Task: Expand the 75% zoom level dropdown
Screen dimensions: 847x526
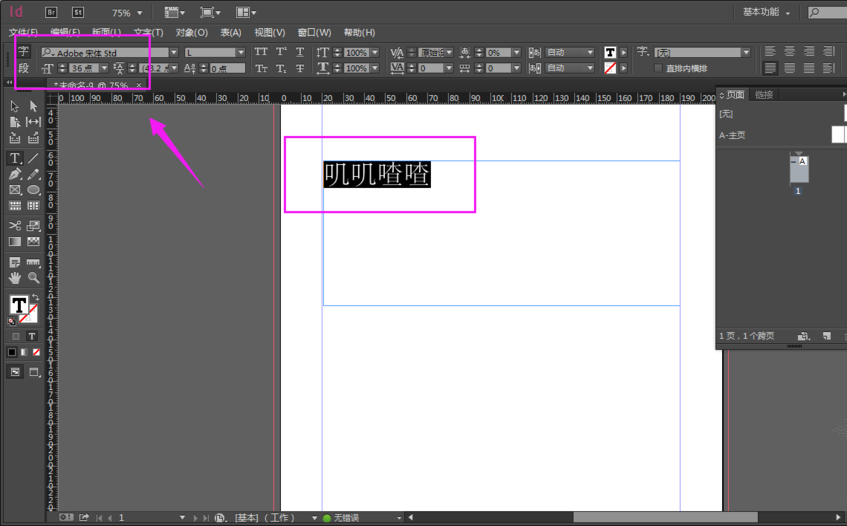Action: click(139, 14)
